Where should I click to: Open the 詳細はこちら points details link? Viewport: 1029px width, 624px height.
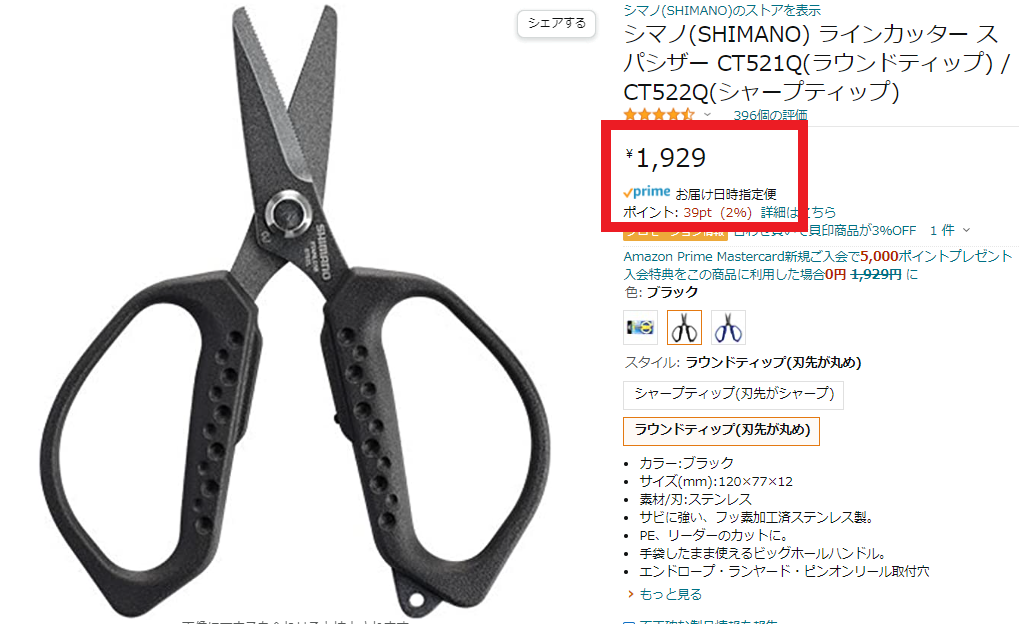(798, 212)
